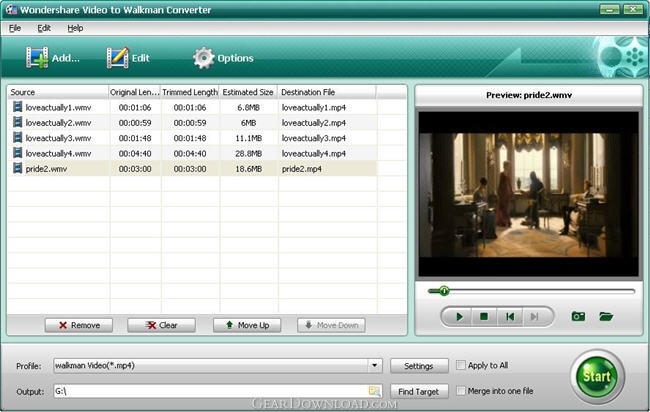The image size is (650, 412).
Task: Click the Move Down button
Action: (331, 325)
